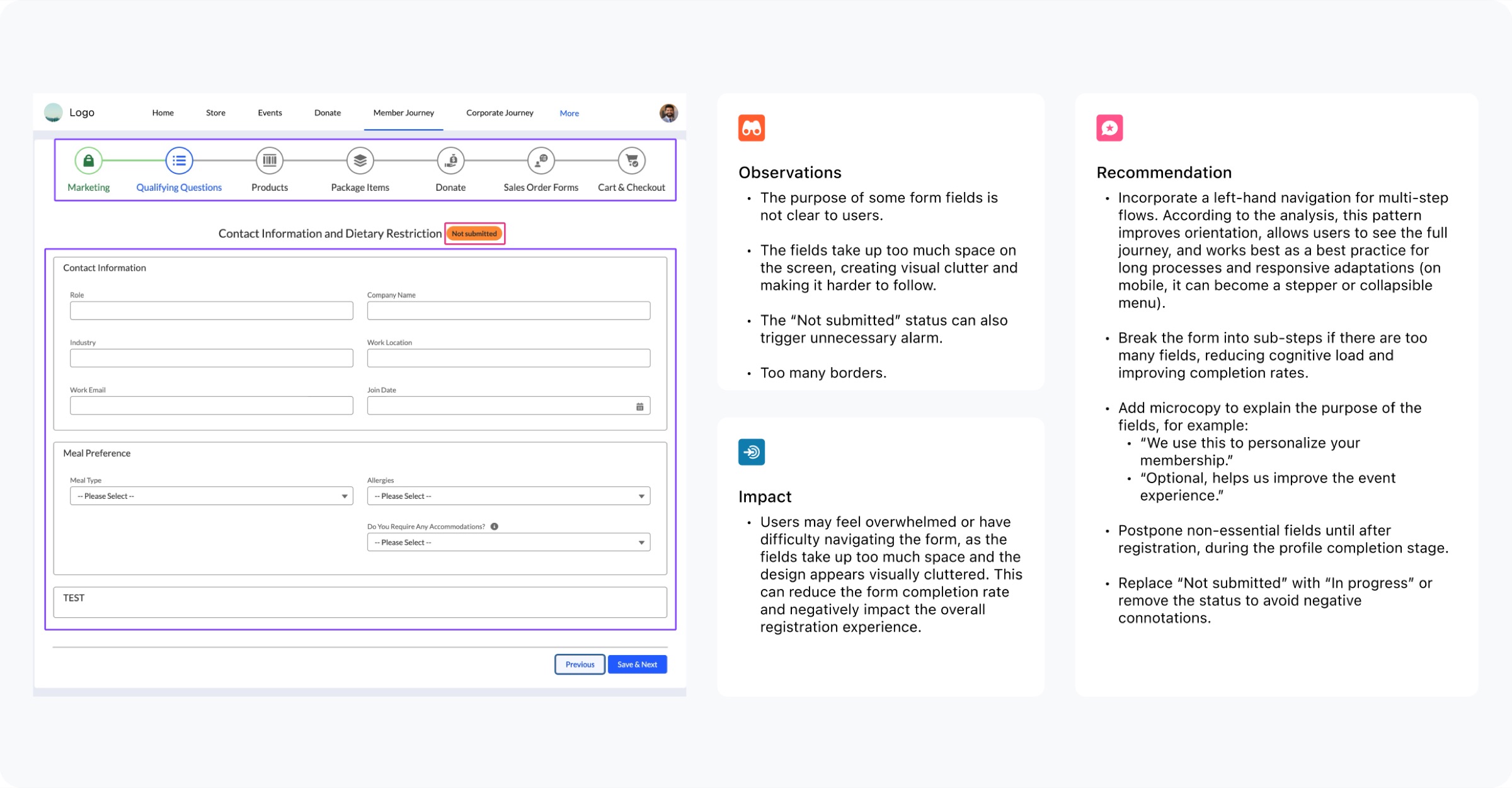
Task: Click the Not submitted status badge
Action: click(x=474, y=234)
